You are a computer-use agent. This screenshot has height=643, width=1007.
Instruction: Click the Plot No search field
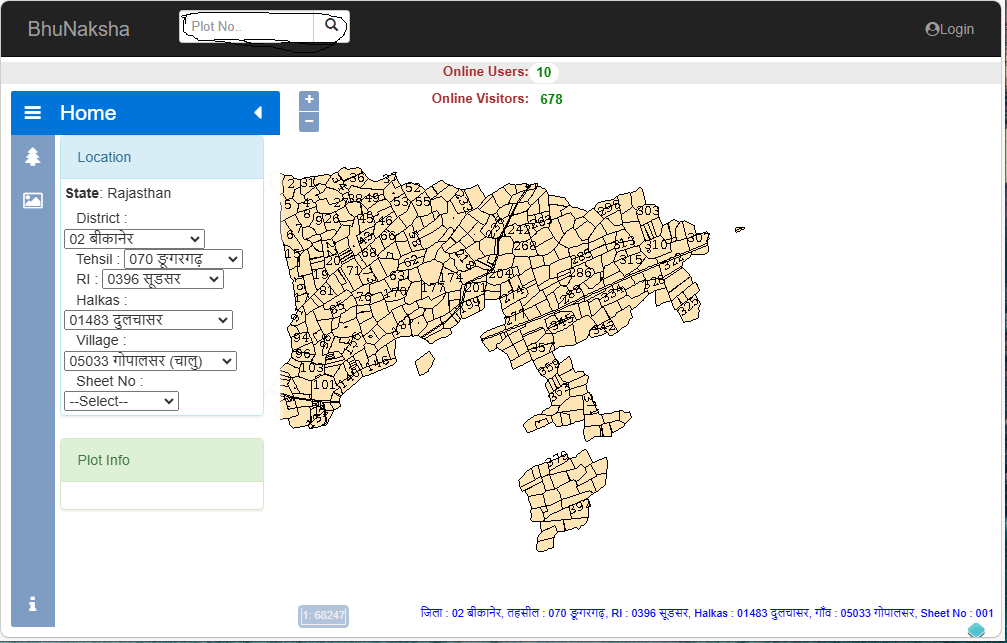coord(248,26)
